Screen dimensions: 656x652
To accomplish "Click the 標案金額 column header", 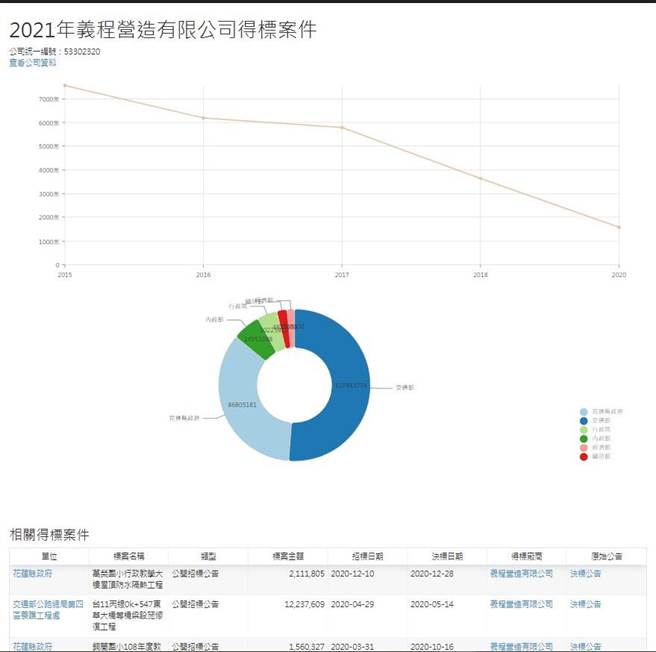I will click(288, 556).
